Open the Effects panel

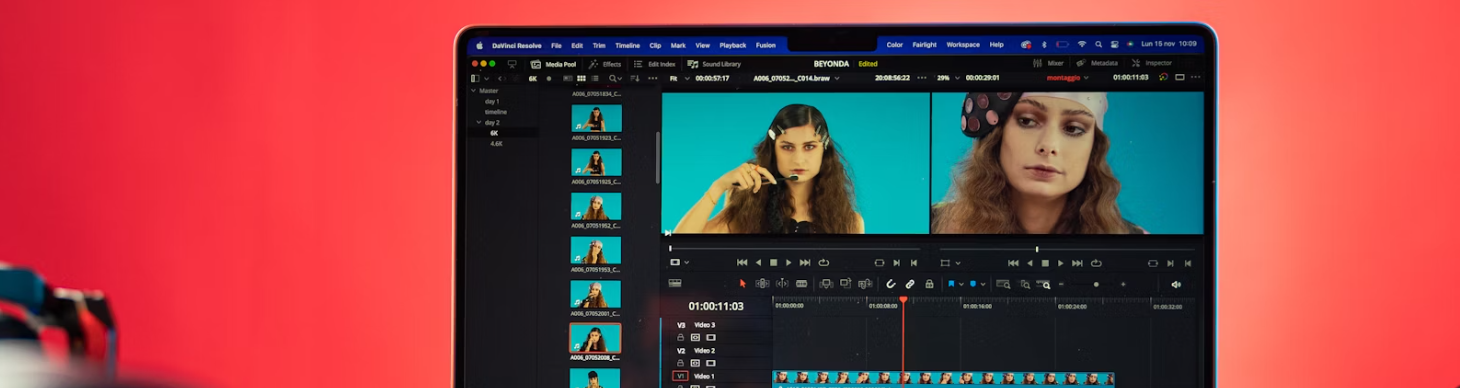click(x=605, y=64)
